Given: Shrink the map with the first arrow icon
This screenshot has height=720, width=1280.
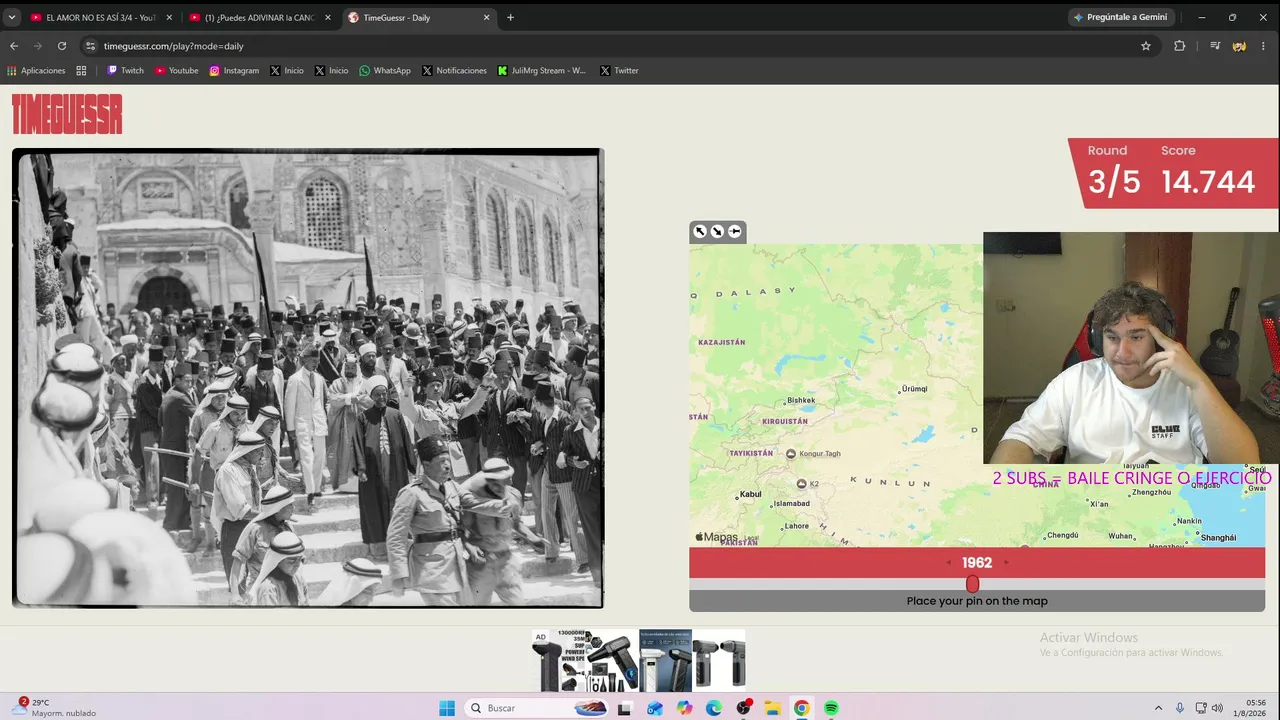Looking at the screenshot, I should pos(700,232).
